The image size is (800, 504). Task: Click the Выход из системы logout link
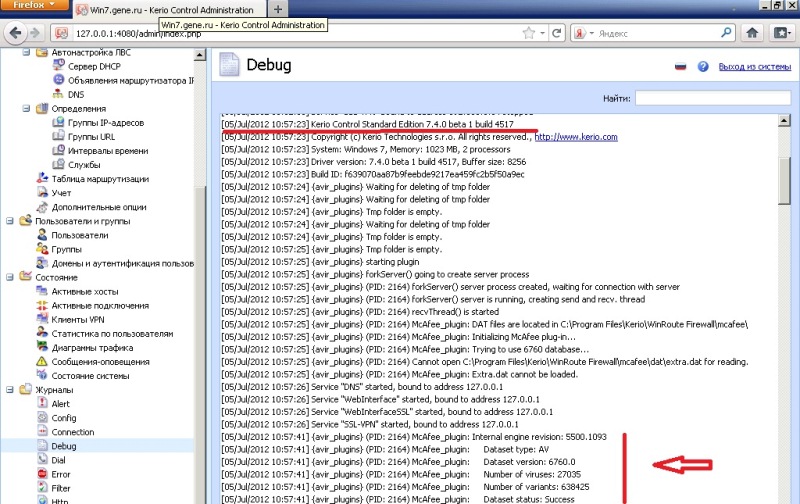[755, 67]
